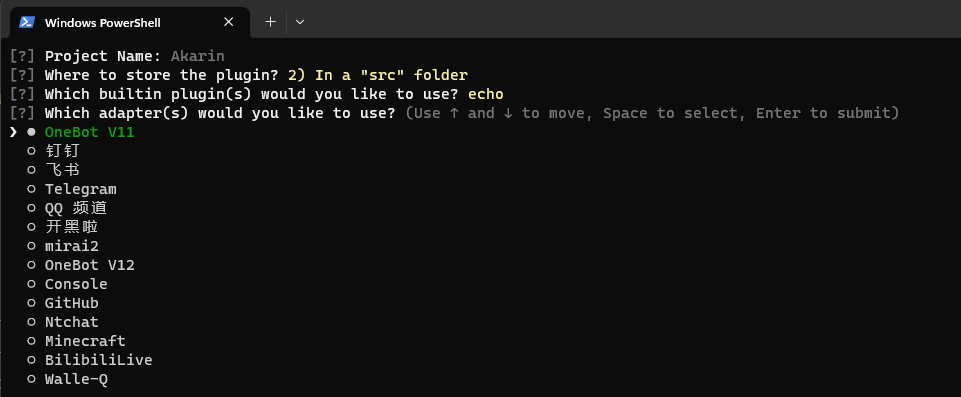Select the GitHub adapter entry
961x397 pixels.
coord(72,303)
